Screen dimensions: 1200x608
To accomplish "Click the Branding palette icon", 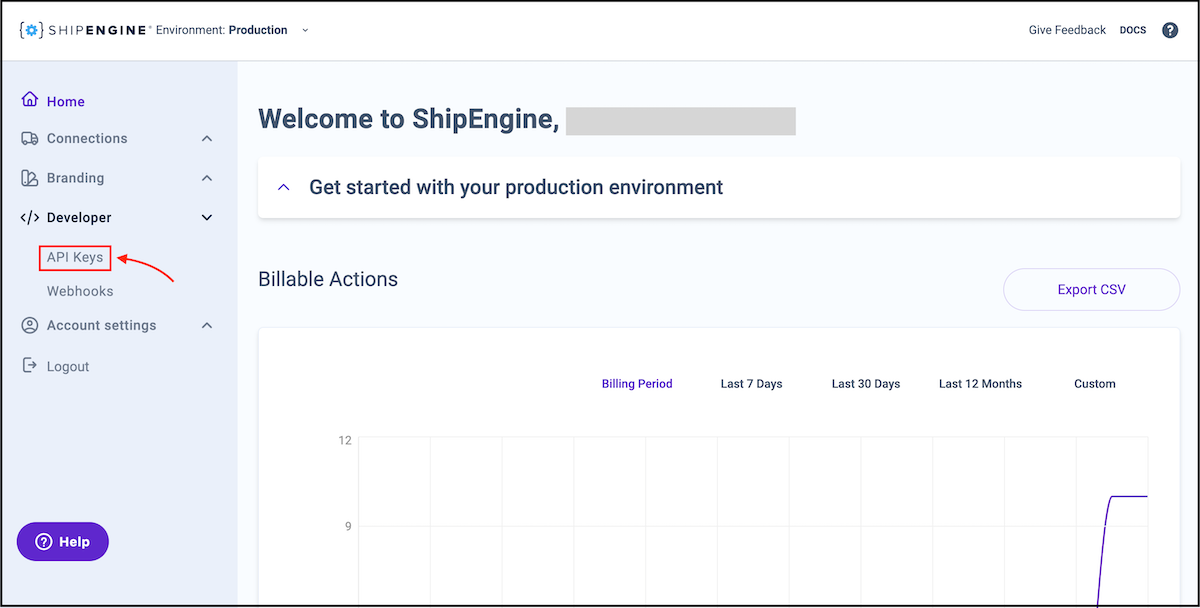I will pyautogui.click(x=30, y=178).
